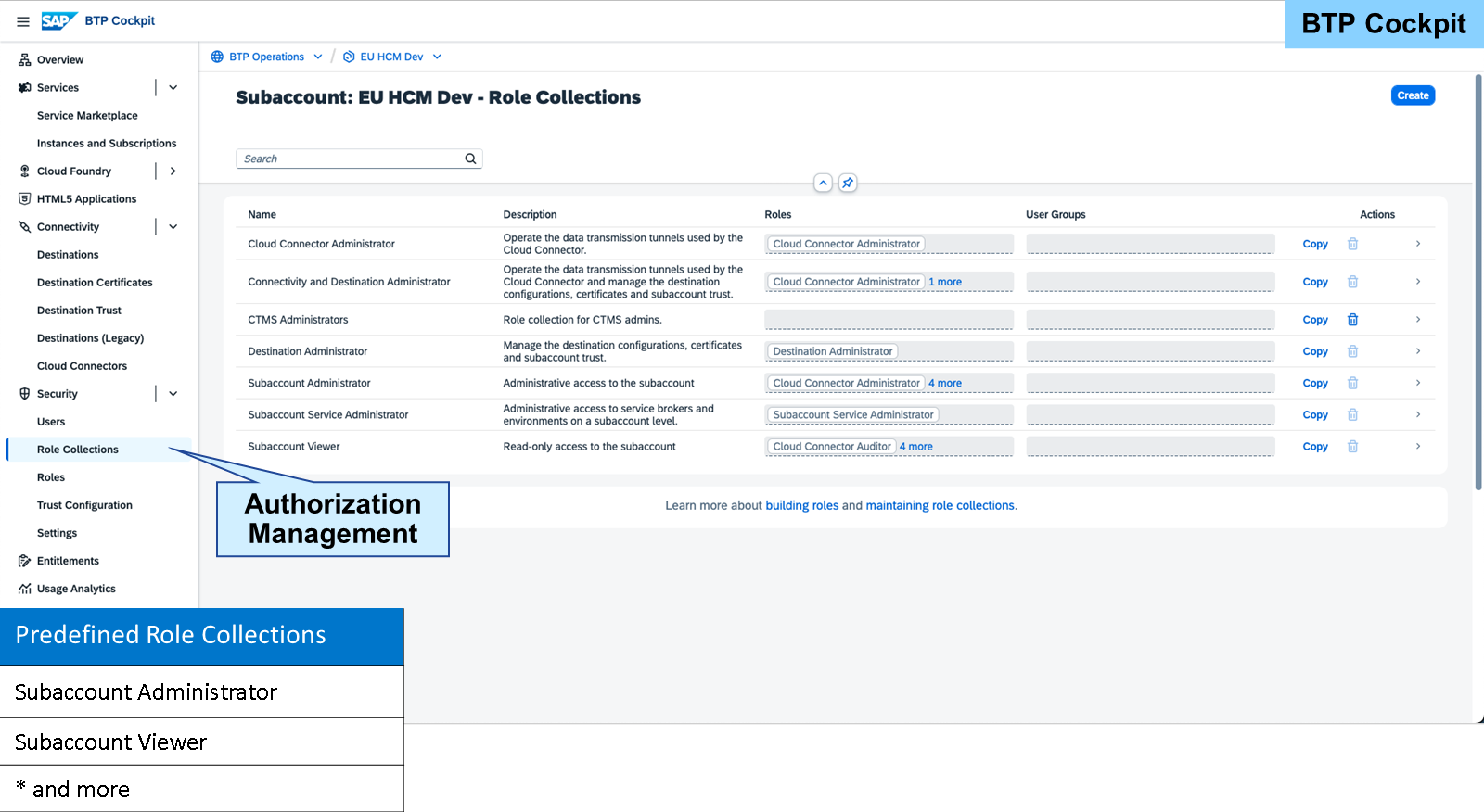Viewport: 1484px width, 812px height.
Task: Copy the Subaccount Service Administrator collection
Action: (1315, 414)
